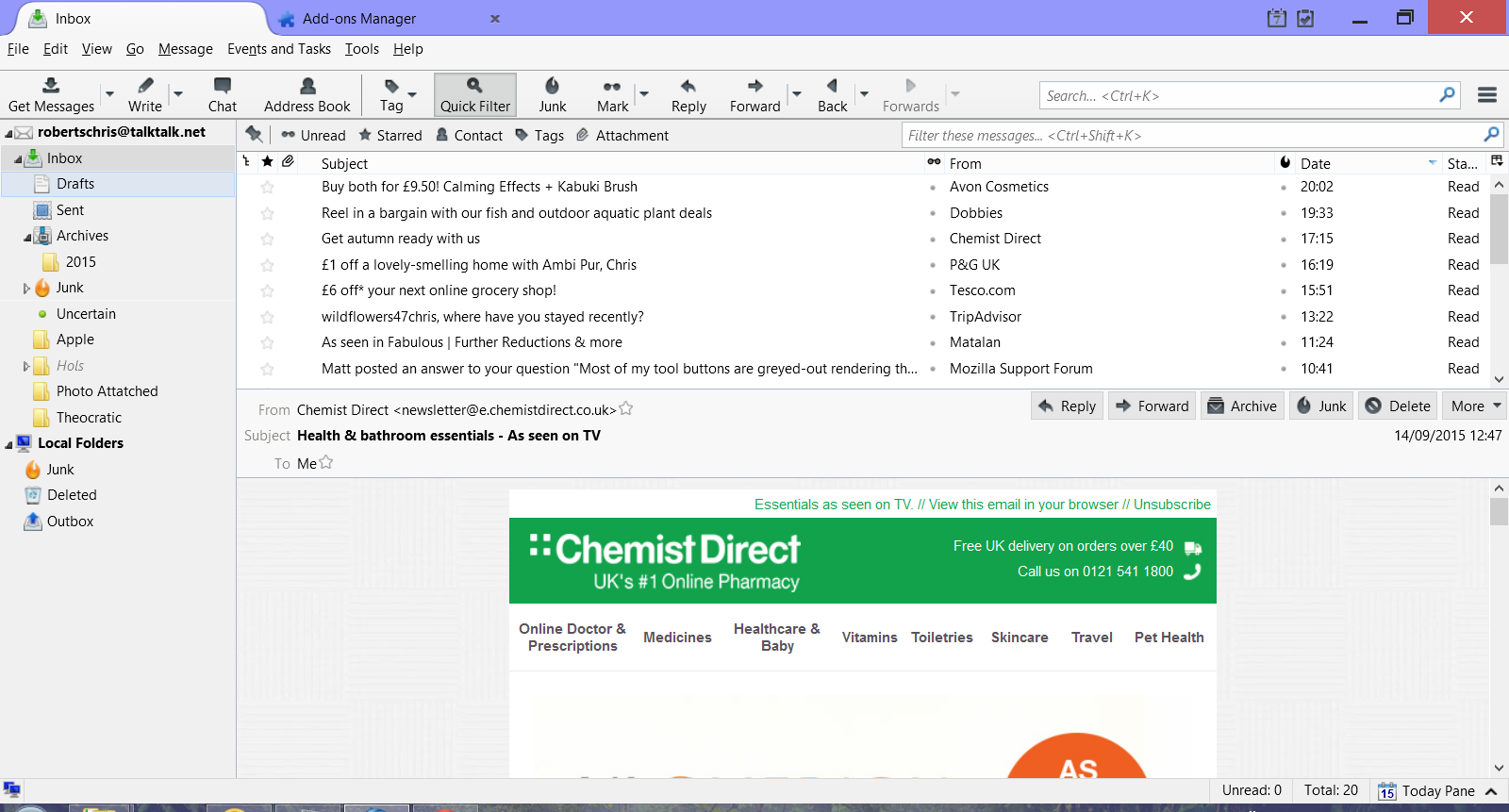Toggle the Starred quick filter
The height and width of the screenshot is (812, 1509).
pos(390,136)
